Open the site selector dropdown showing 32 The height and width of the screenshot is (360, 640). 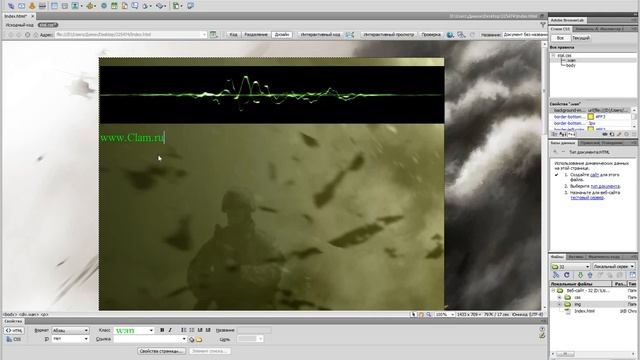coord(571,267)
